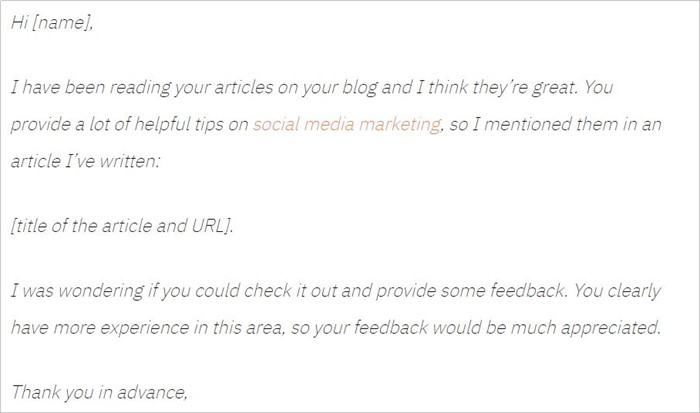Click the word 'Hi' in greeting
Image resolution: width=700 pixels, height=413 pixels.
[20, 22]
